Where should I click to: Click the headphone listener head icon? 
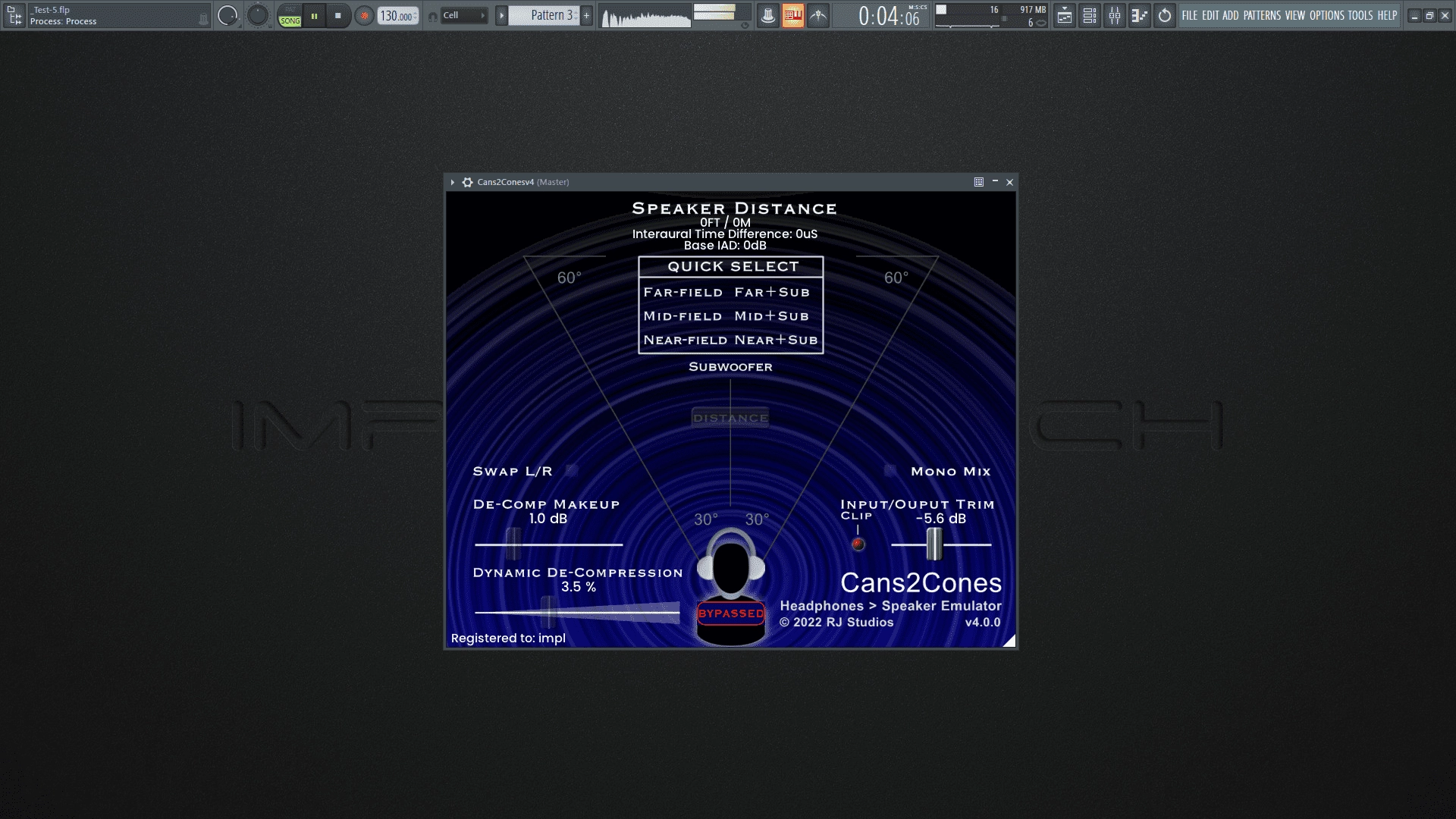click(x=730, y=565)
